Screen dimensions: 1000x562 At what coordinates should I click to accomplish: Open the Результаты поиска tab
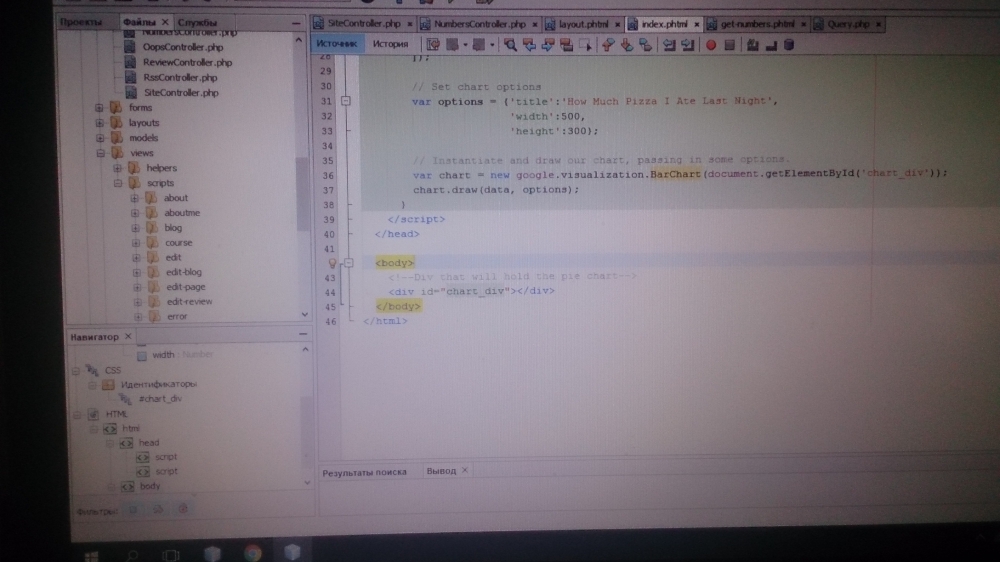364,471
